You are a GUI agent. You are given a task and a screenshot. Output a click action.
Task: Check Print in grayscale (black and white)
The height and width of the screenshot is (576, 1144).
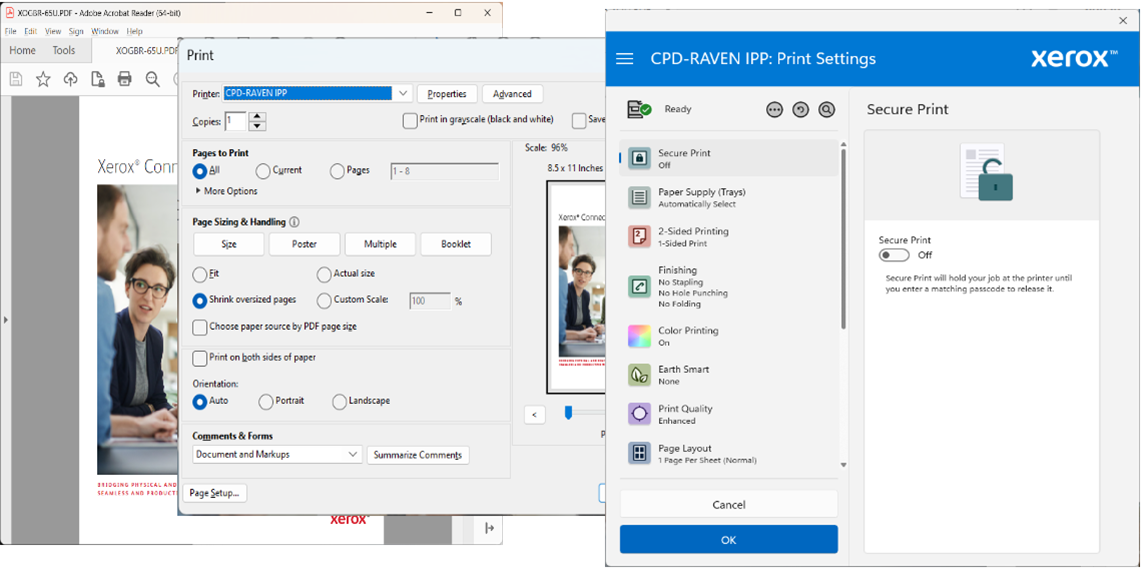[x=410, y=120]
